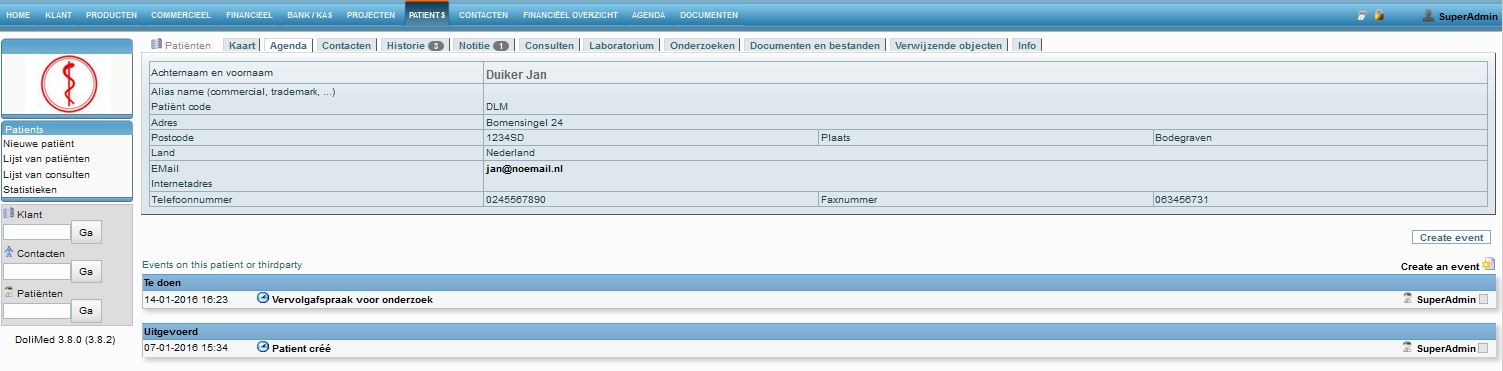Open the Patient créé event

tap(301, 349)
